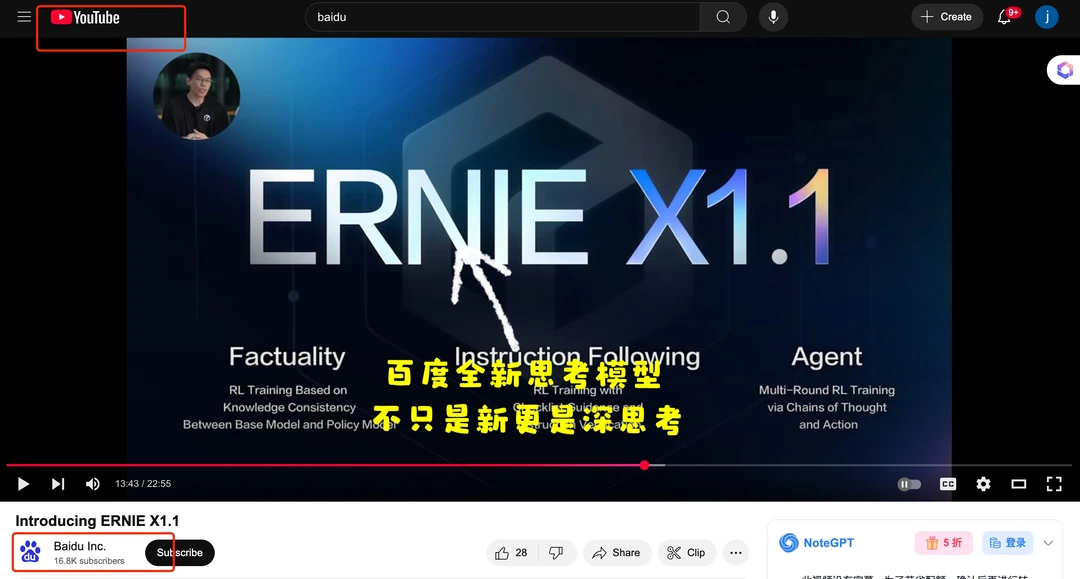Enter full screen mode
1080x579 pixels.
1054,484
